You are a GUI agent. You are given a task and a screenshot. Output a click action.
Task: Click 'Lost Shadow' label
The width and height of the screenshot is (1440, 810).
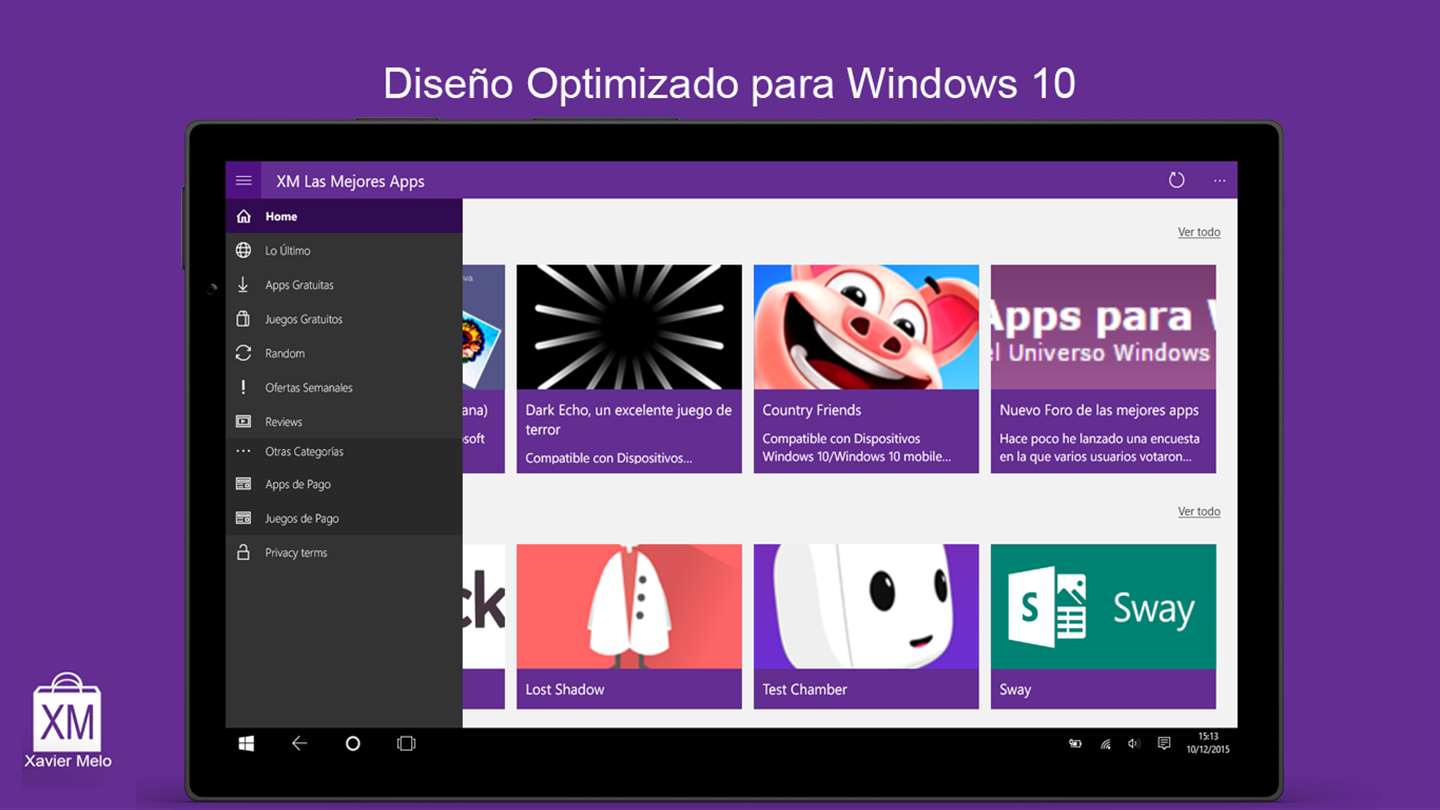(x=565, y=689)
